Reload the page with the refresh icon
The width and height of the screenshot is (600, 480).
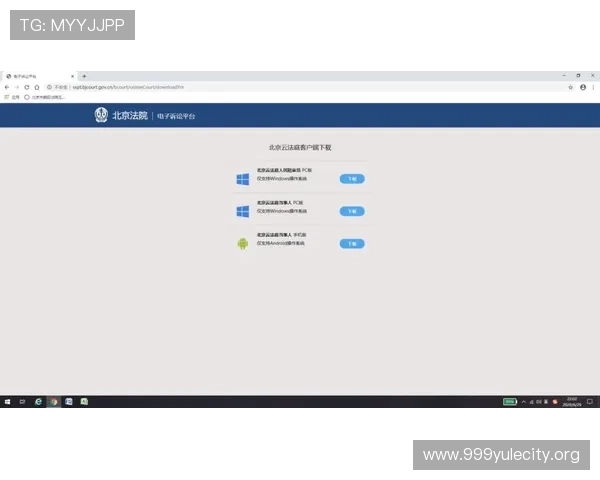pyautogui.click(x=26, y=87)
